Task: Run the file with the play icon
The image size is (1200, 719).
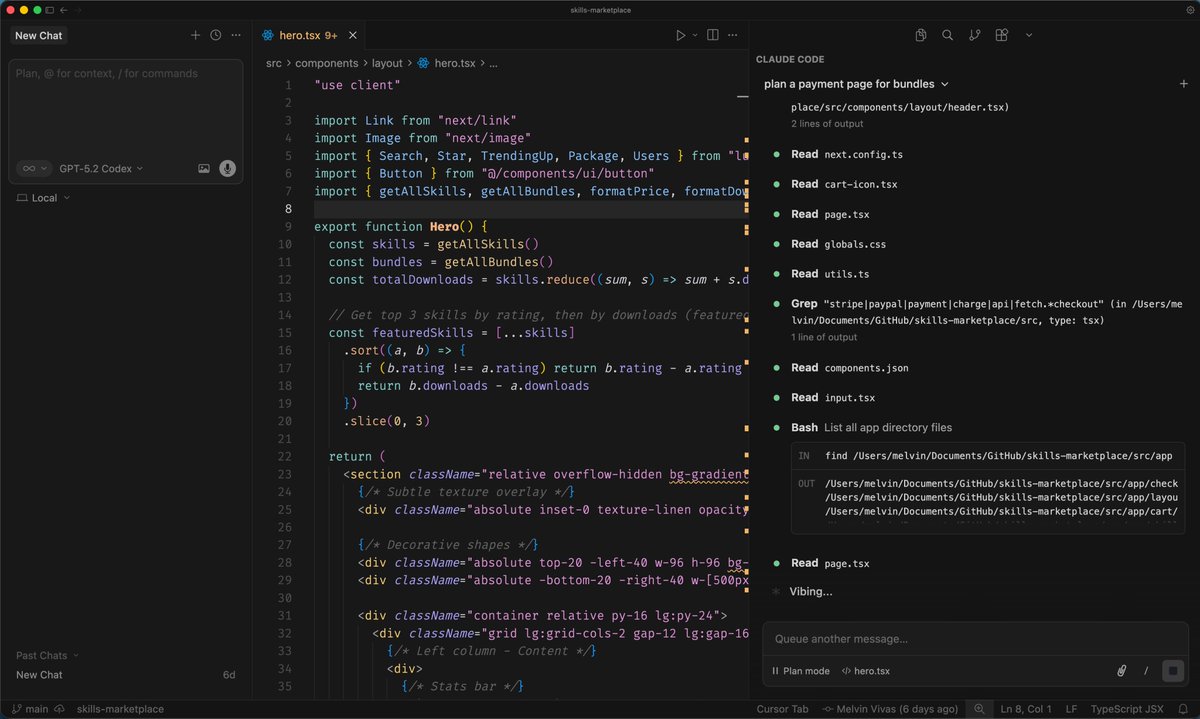Action: click(680, 35)
